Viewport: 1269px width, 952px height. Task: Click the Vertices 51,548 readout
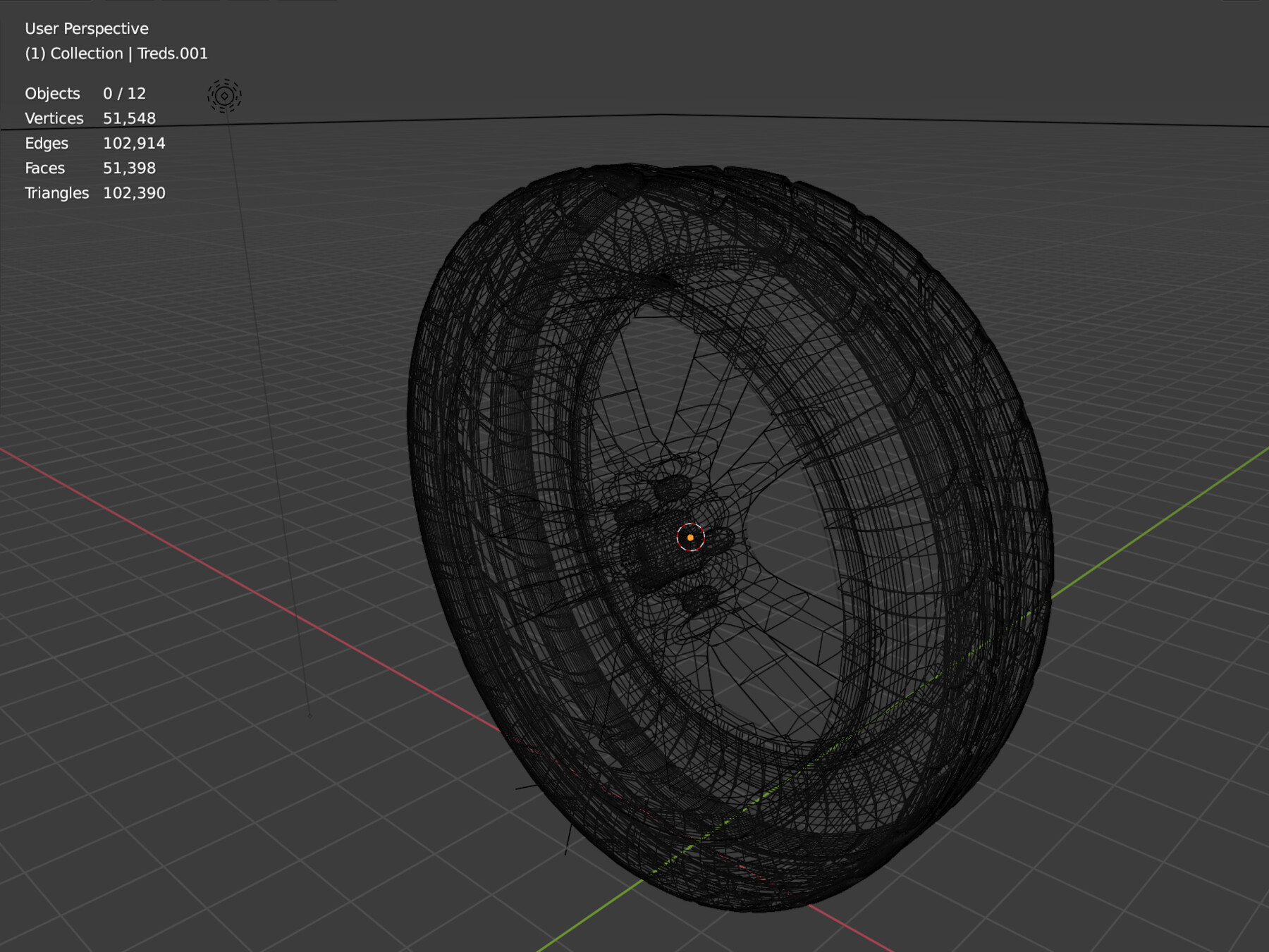[90, 118]
